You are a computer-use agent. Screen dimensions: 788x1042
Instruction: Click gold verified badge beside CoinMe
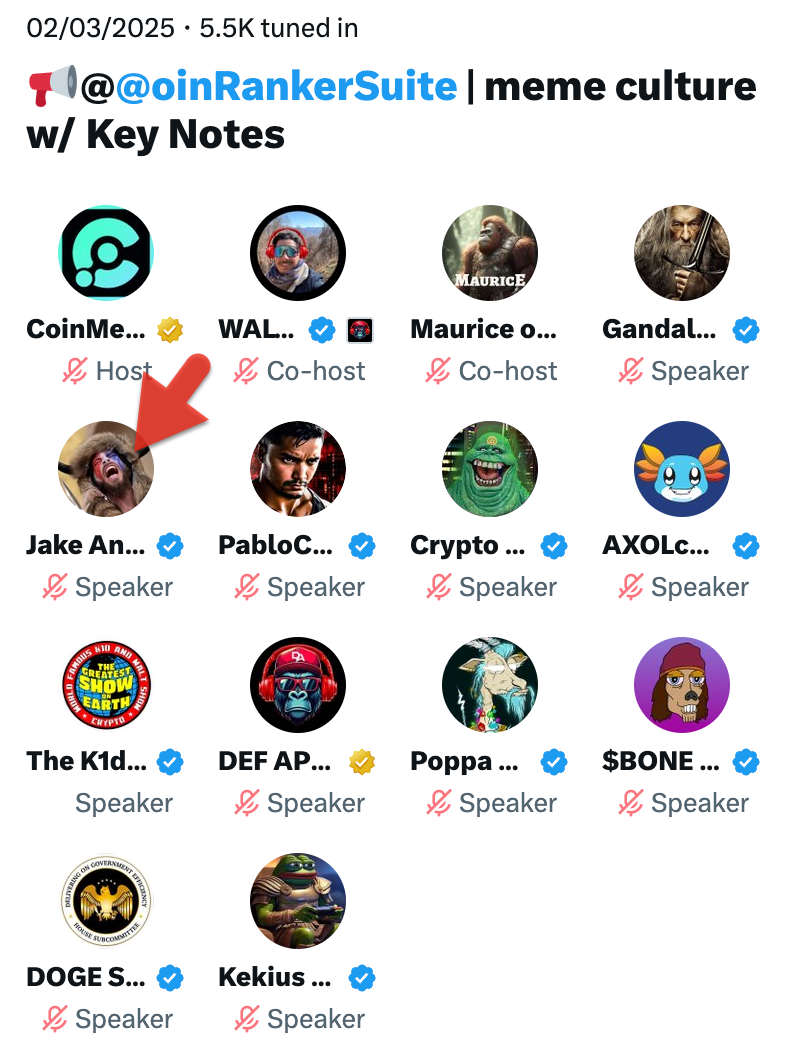click(170, 330)
